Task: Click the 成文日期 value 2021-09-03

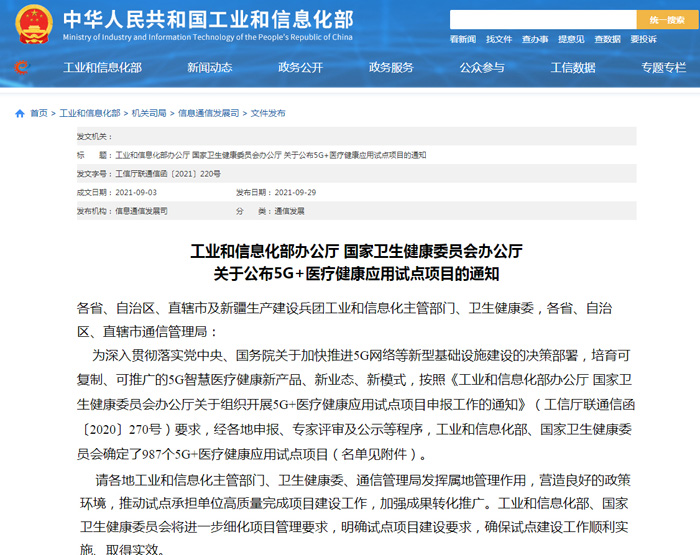Action: tap(136, 192)
